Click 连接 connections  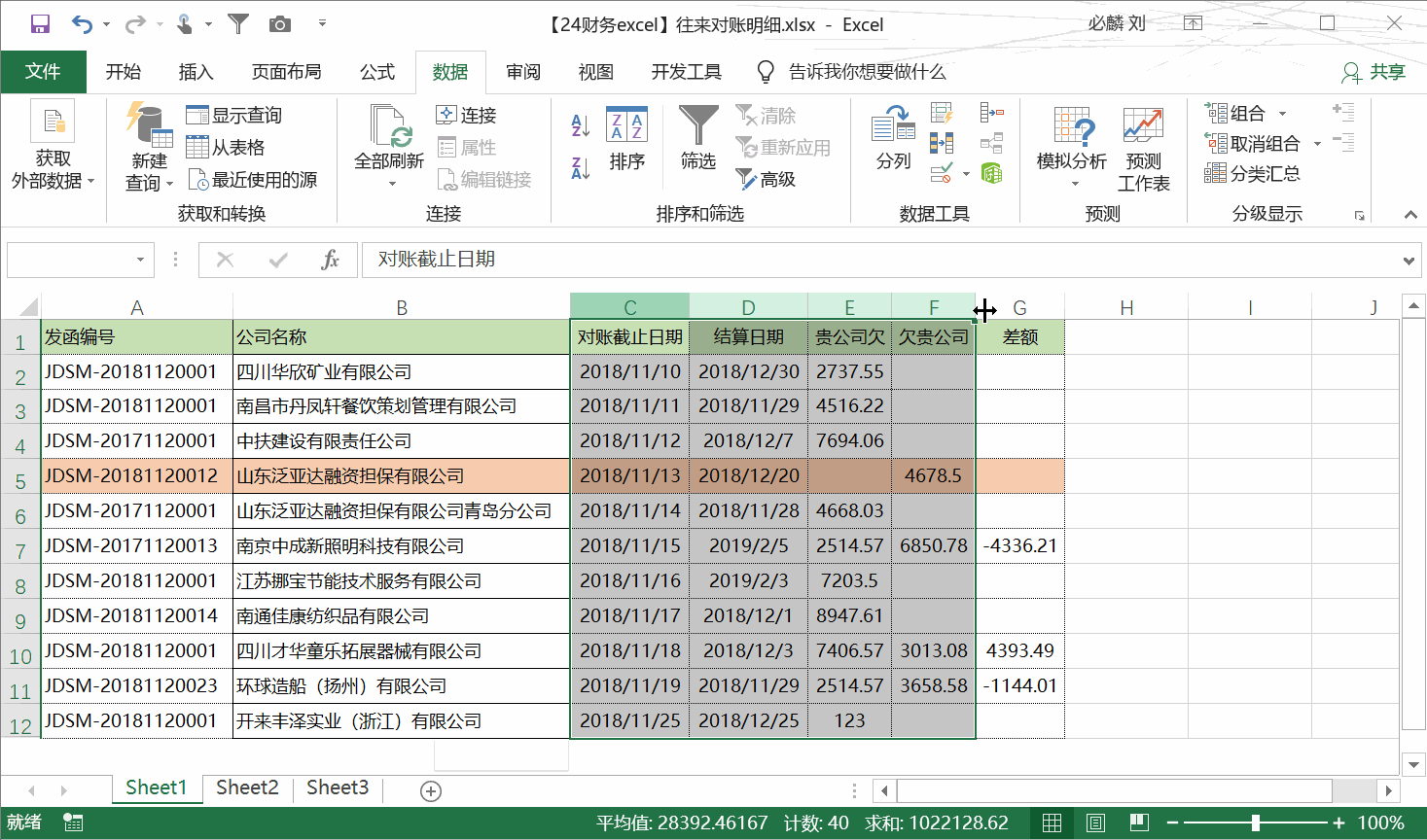click(466, 116)
